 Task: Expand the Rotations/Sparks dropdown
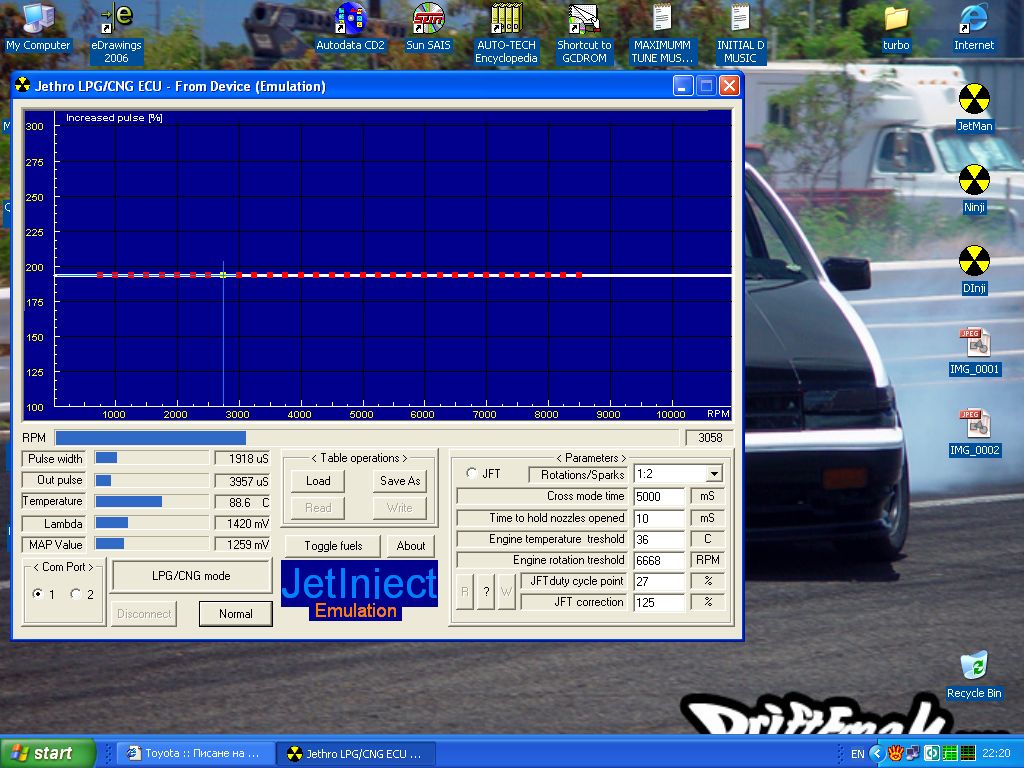tap(714, 474)
